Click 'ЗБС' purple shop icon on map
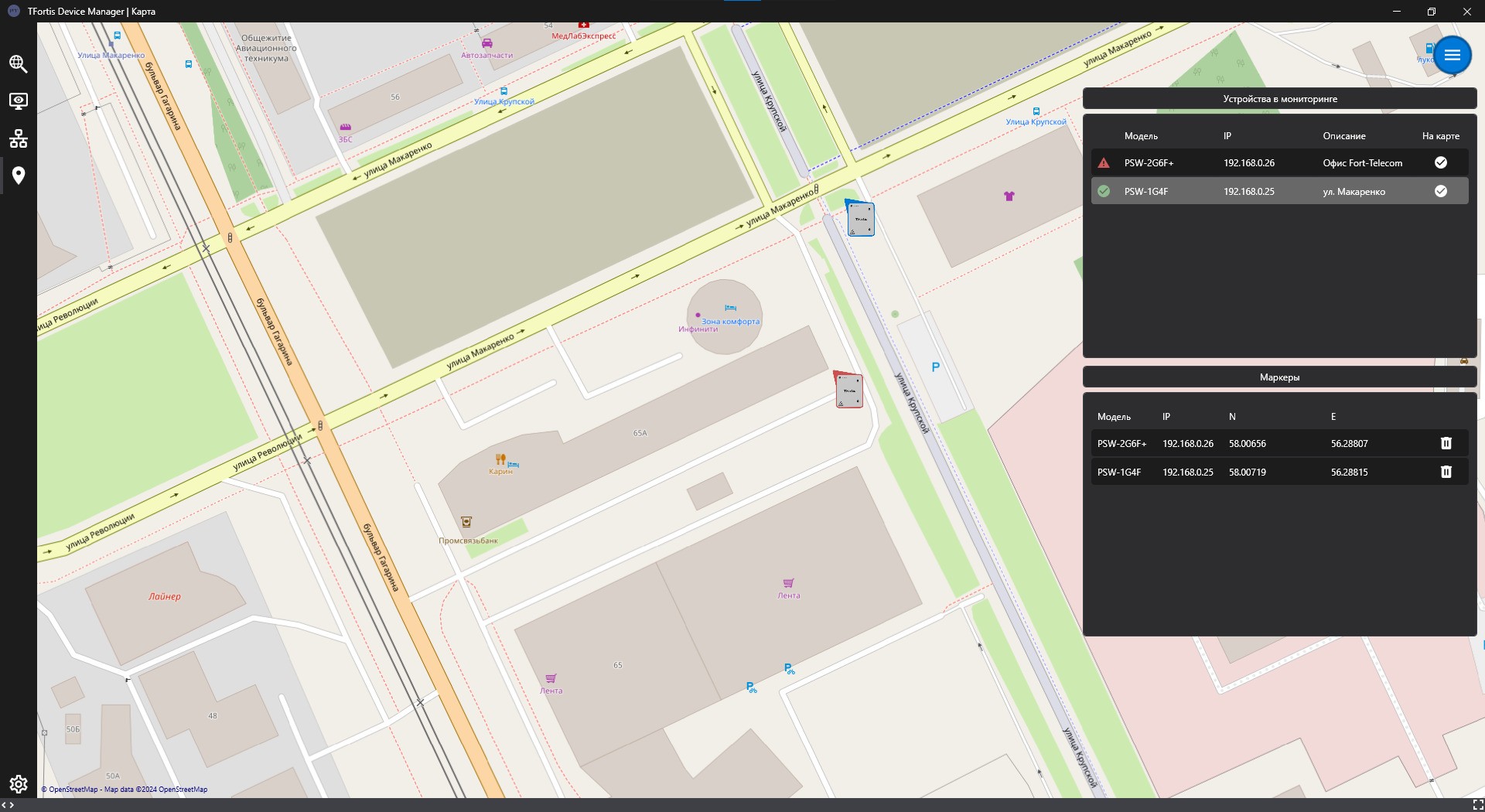Screen dimensions: 1485x812 pyautogui.click(x=345, y=127)
